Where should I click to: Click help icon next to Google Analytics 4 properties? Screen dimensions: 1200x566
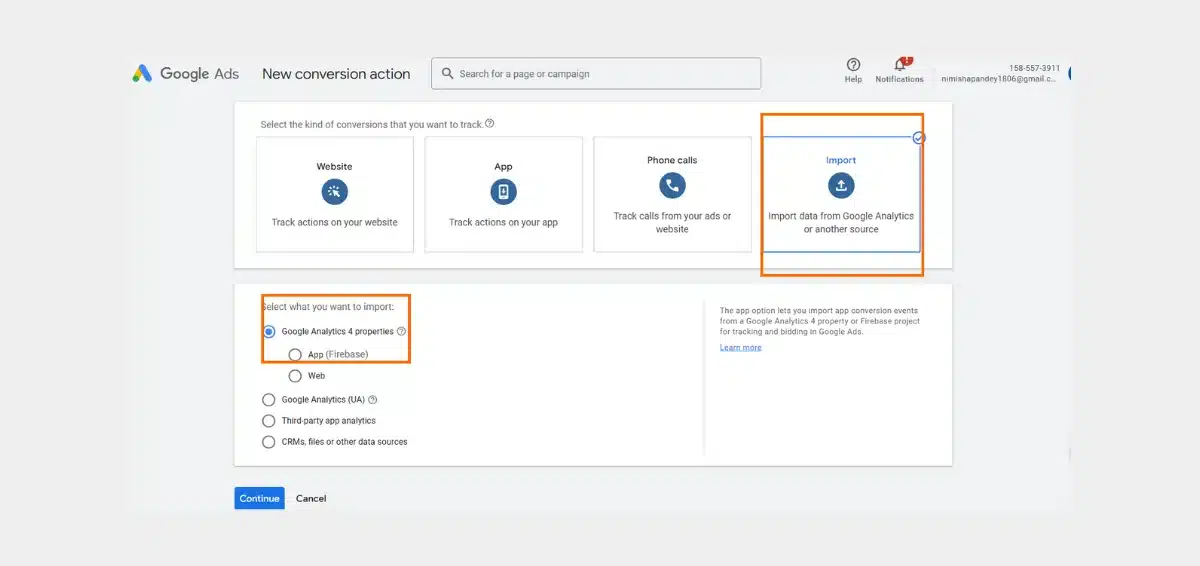pyautogui.click(x=401, y=331)
